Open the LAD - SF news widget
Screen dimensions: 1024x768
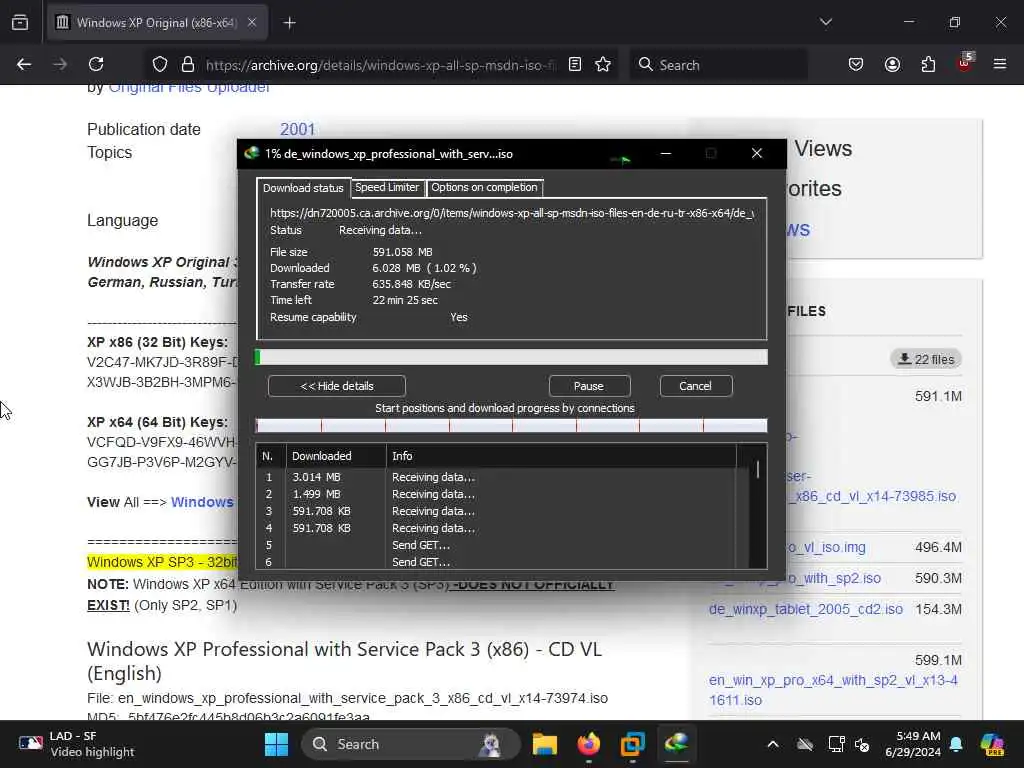(76, 744)
